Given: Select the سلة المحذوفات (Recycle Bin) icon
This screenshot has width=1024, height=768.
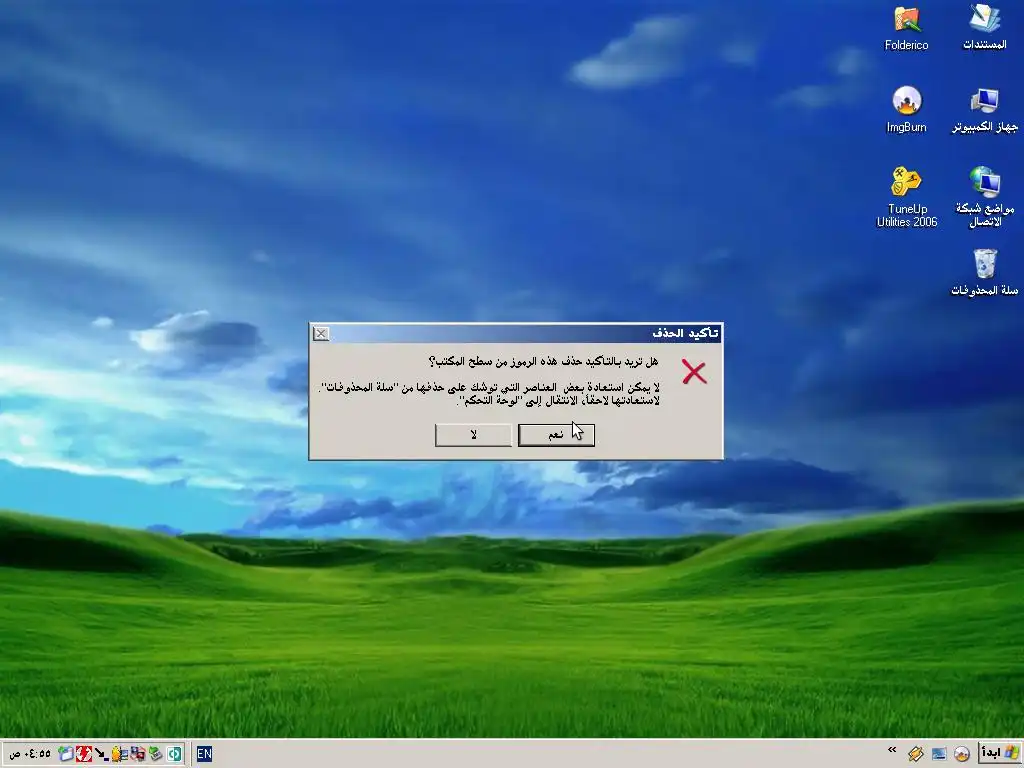Looking at the screenshot, I should pyautogui.click(x=984, y=272).
